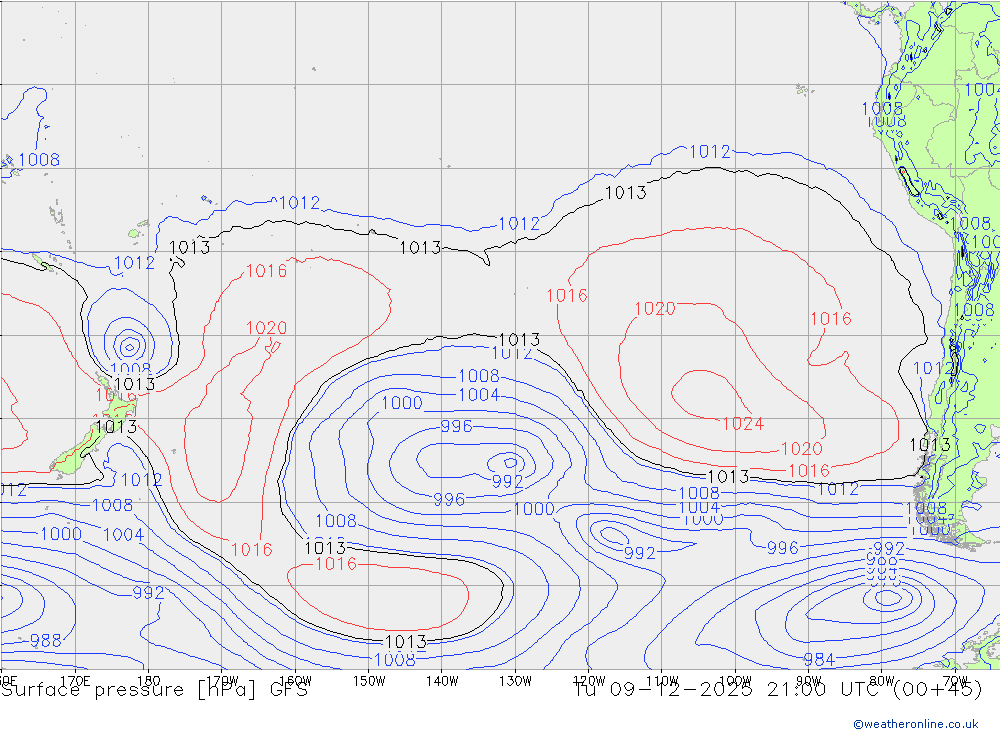
Task: Open the weatheronline.co.uk copyright link
Action: coord(915,723)
